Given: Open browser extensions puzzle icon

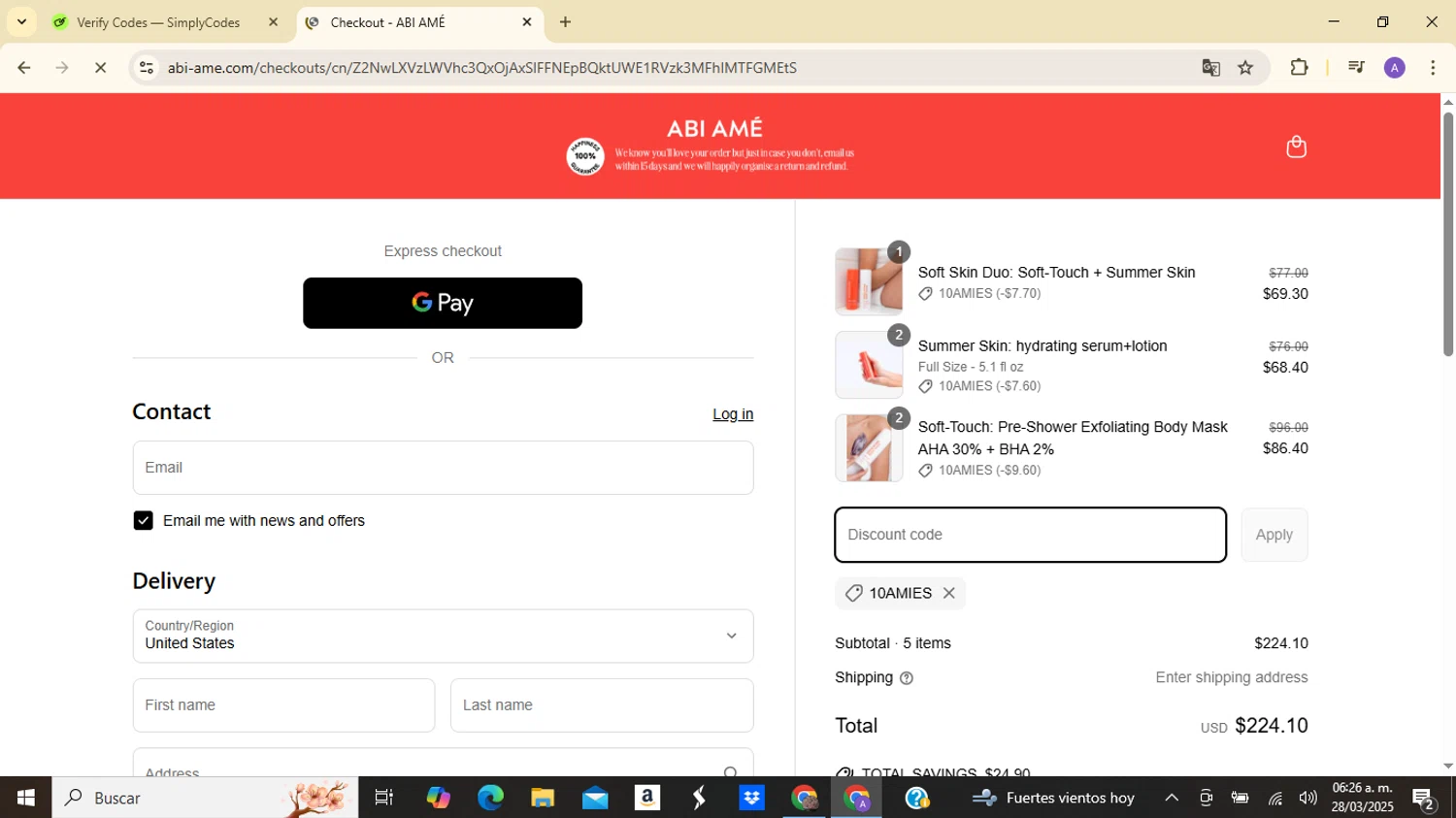Looking at the screenshot, I should [1299, 68].
